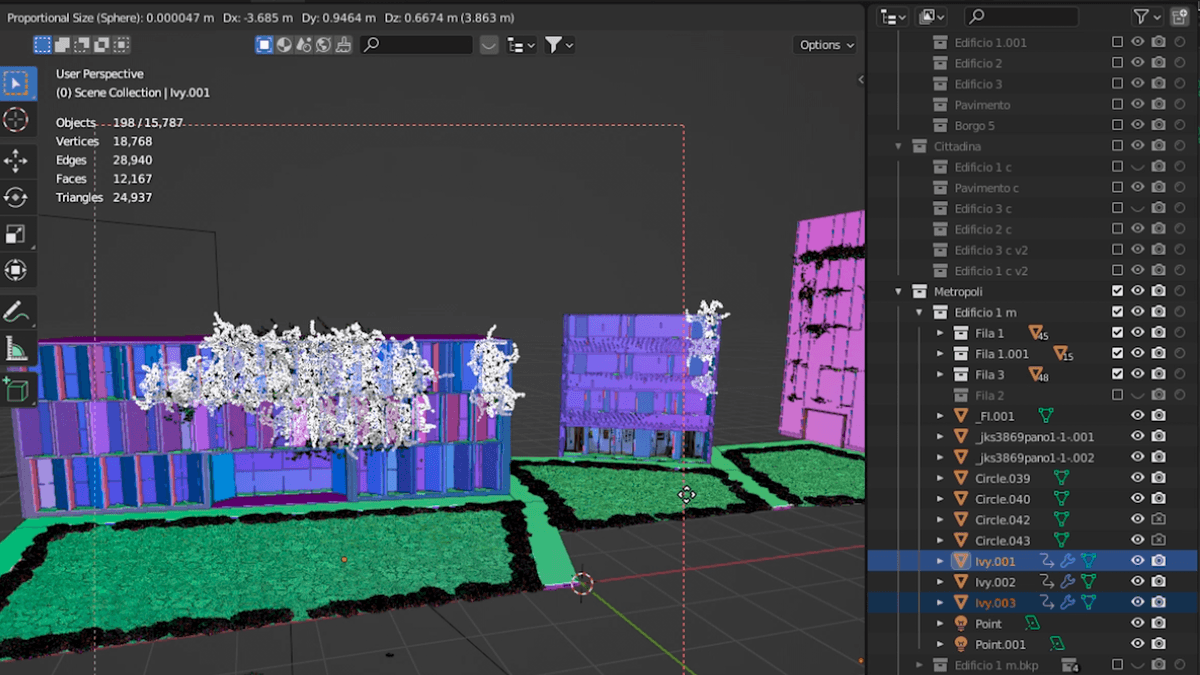Screen dimensions: 1200x675
Task: Select the Scale tool
Action: point(15,232)
